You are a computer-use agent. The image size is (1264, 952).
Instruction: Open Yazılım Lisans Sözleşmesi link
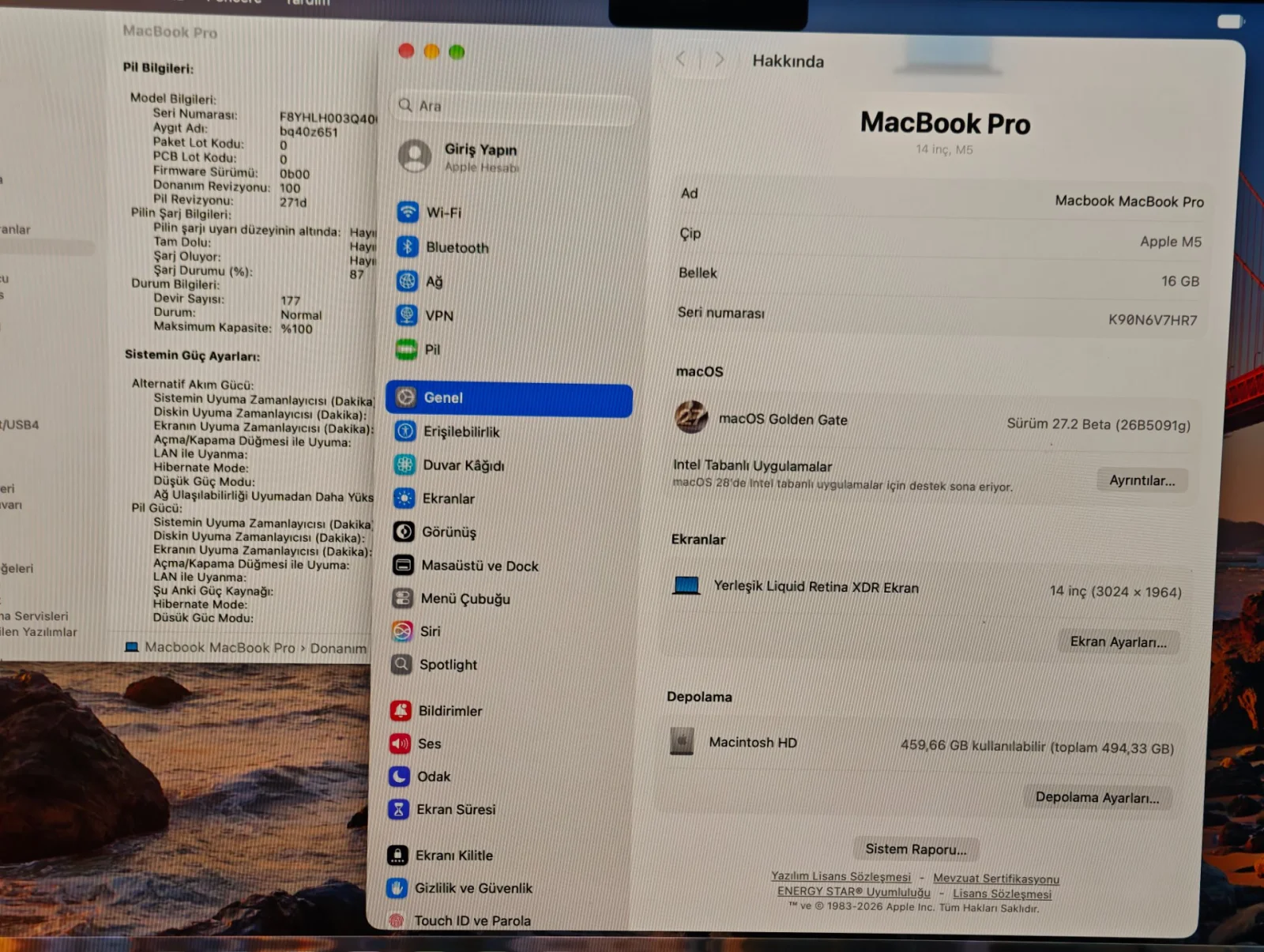pos(841,876)
